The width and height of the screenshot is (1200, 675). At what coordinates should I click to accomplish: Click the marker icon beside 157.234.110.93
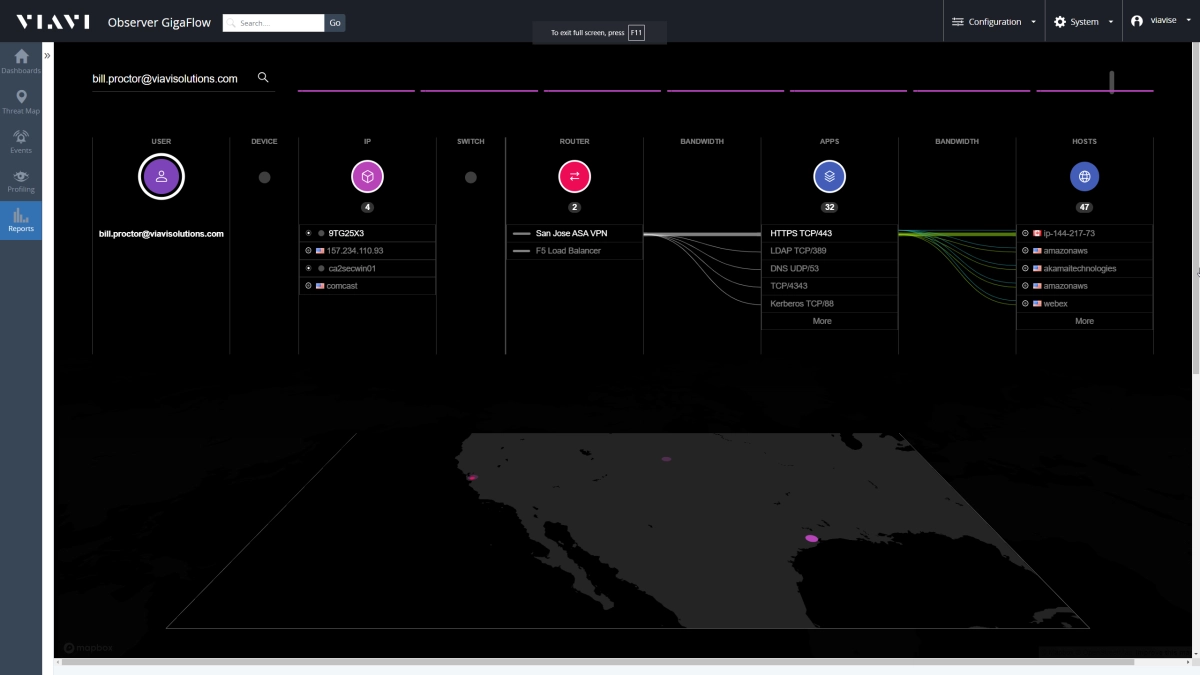[309, 251]
